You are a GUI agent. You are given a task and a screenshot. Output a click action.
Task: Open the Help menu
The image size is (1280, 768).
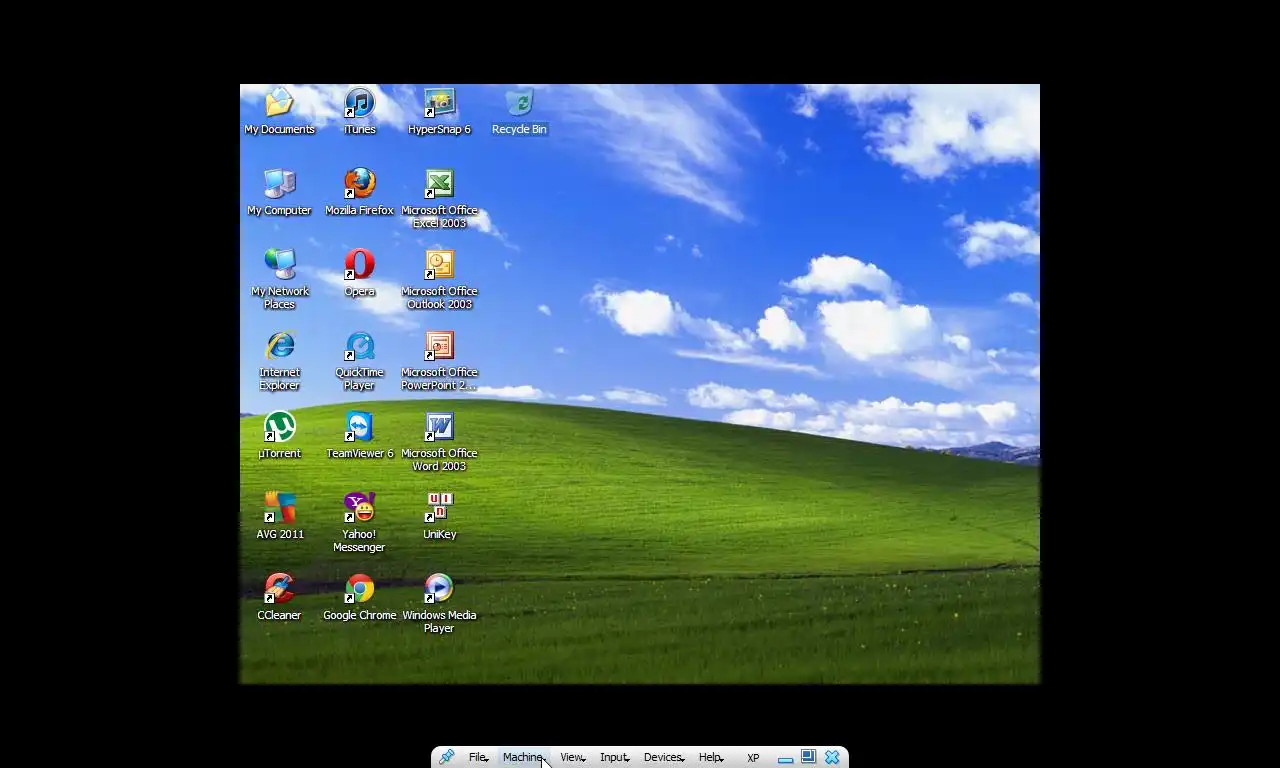(x=710, y=757)
